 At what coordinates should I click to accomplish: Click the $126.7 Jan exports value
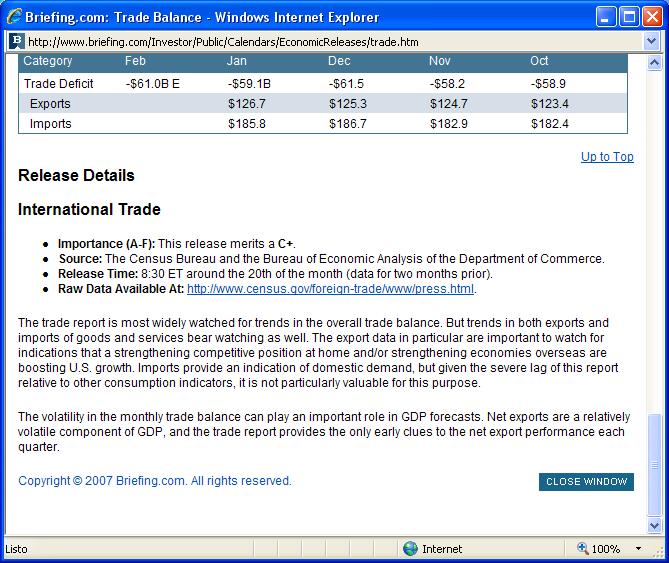point(247,104)
